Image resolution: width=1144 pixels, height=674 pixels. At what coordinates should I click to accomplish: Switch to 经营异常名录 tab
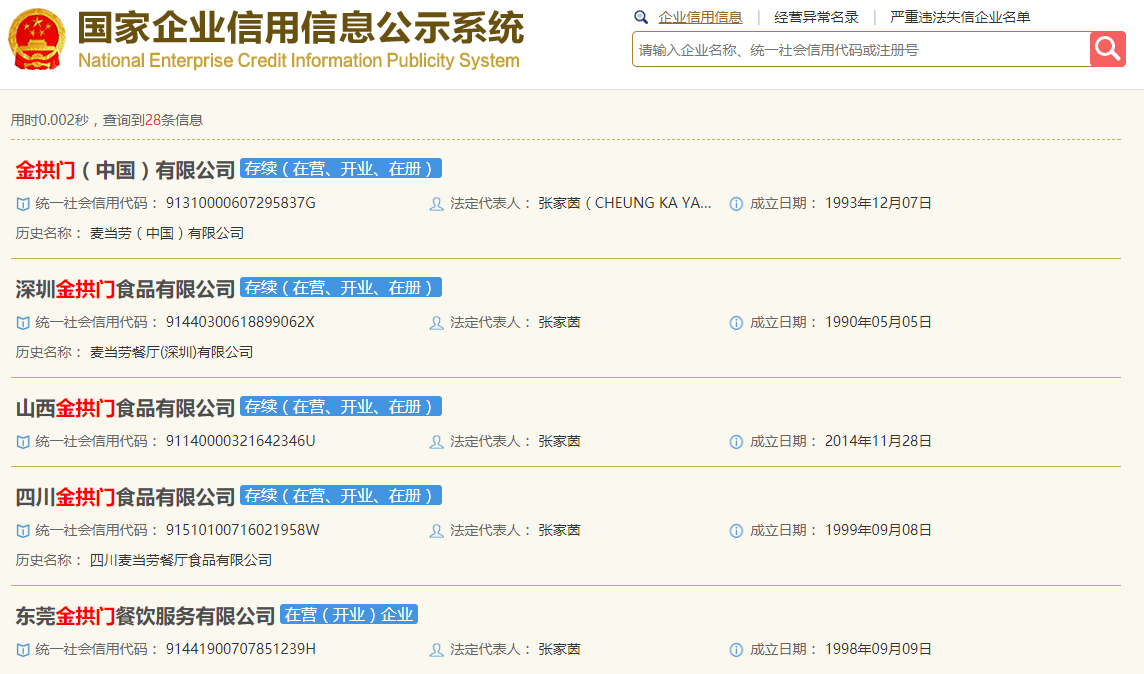point(816,17)
